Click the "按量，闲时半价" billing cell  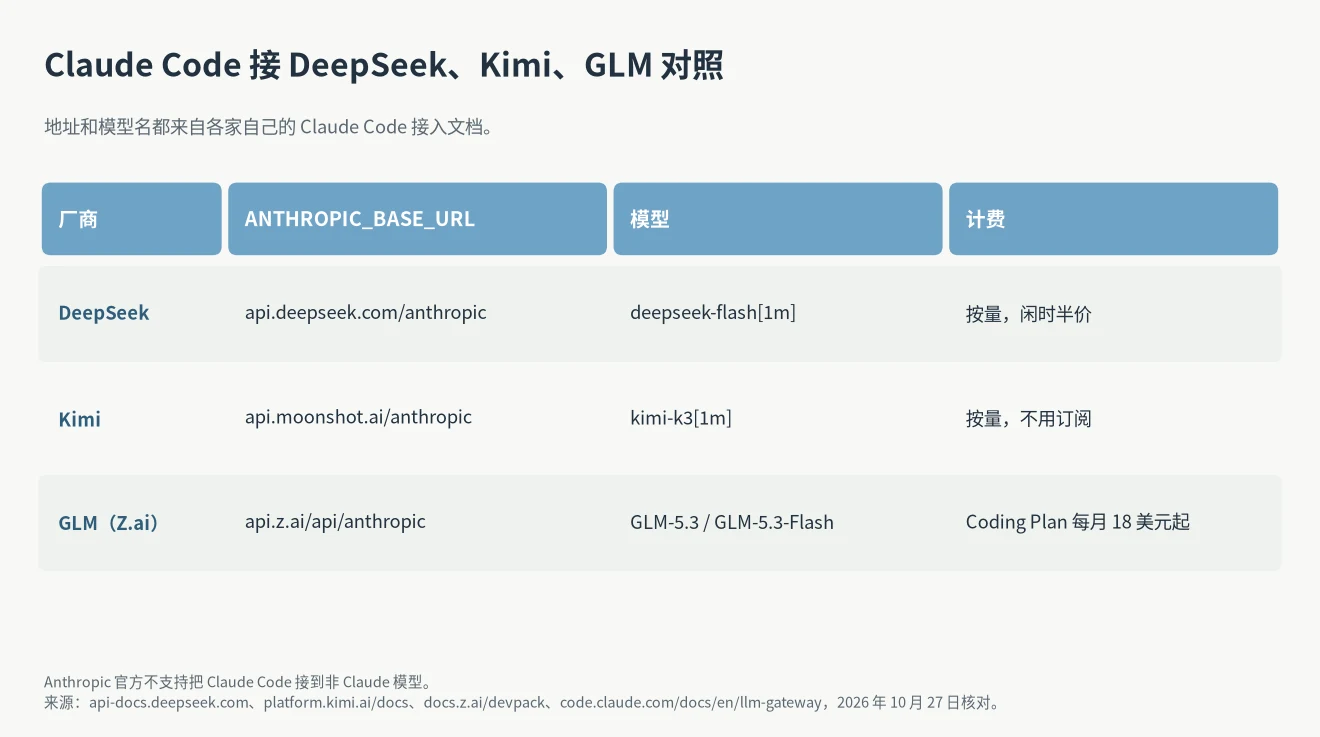pos(1029,314)
